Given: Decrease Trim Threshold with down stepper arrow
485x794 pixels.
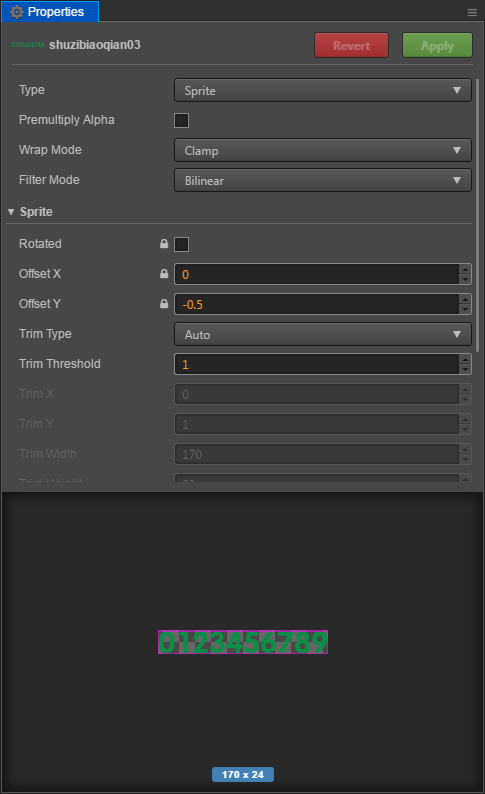Looking at the screenshot, I should click(465, 369).
